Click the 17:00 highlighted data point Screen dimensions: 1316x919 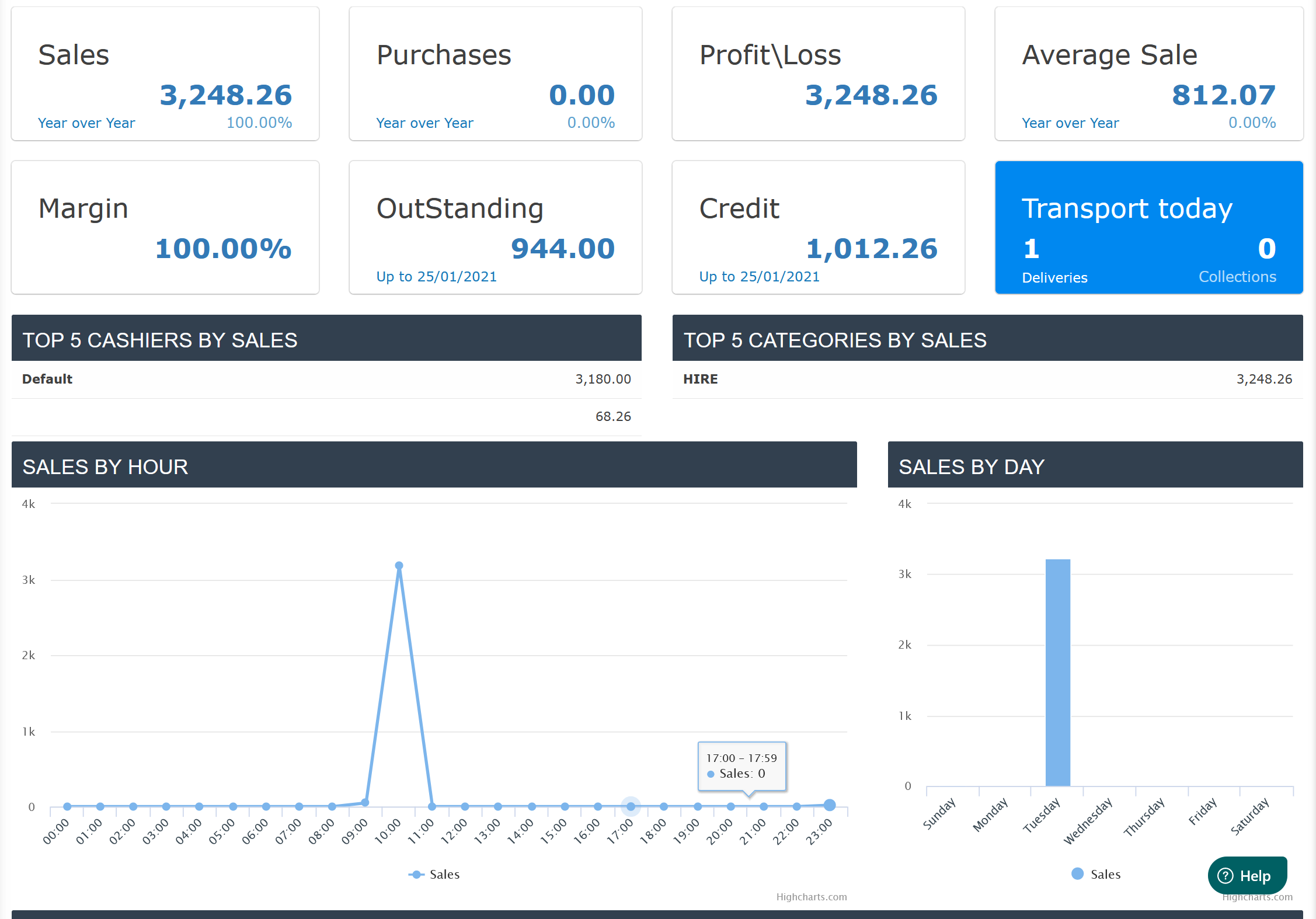coord(631,806)
